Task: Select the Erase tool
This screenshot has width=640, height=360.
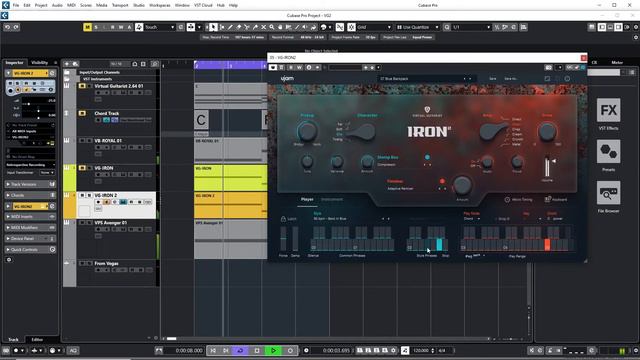Action: pos(239,27)
